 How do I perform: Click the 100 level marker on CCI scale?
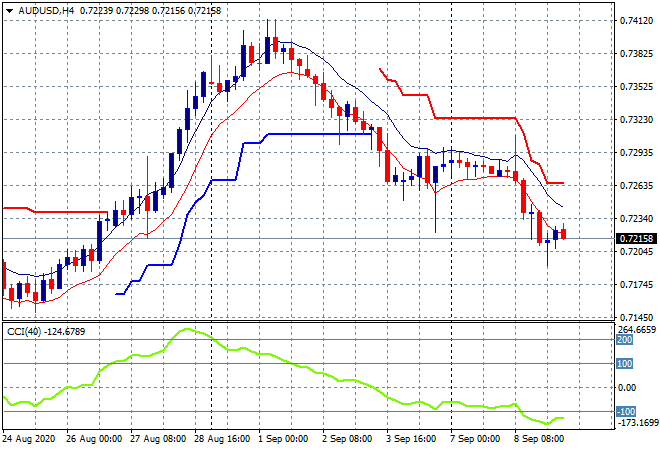point(625,364)
